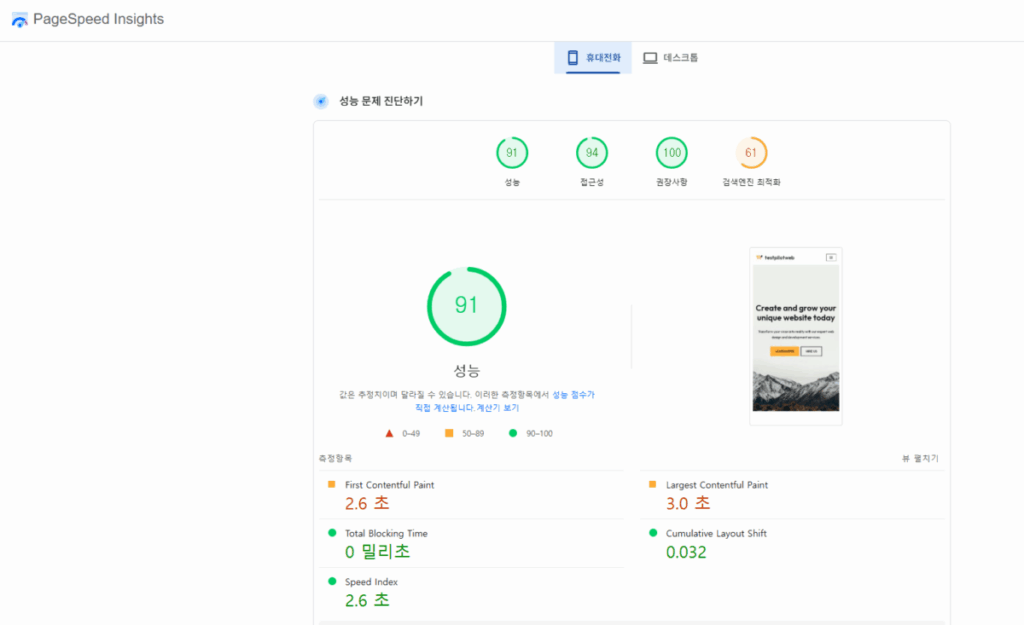
Task: Click the red triangle 0-49 legend icon
Action: (x=388, y=433)
